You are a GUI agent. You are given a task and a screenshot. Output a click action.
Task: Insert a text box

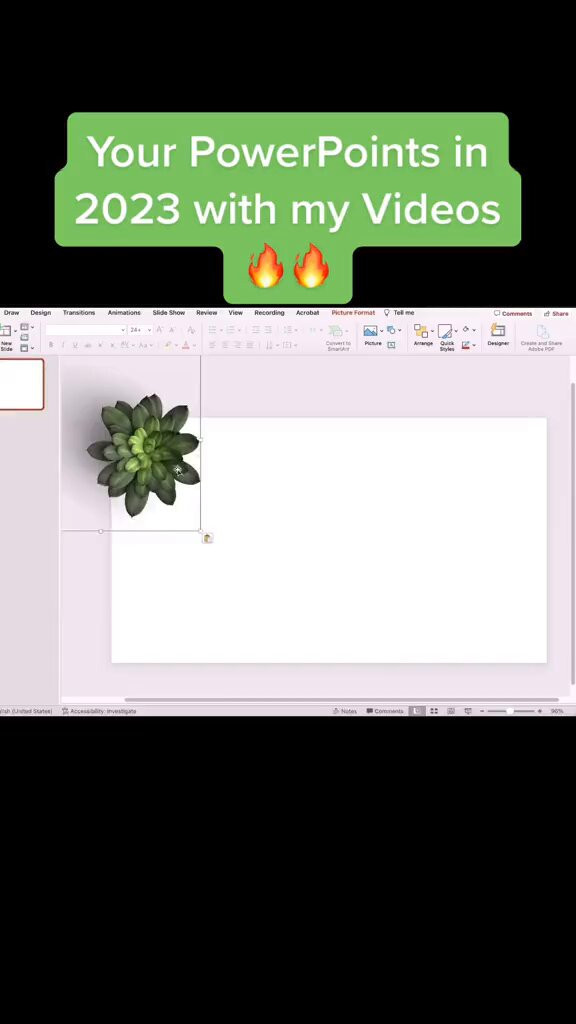(391, 345)
